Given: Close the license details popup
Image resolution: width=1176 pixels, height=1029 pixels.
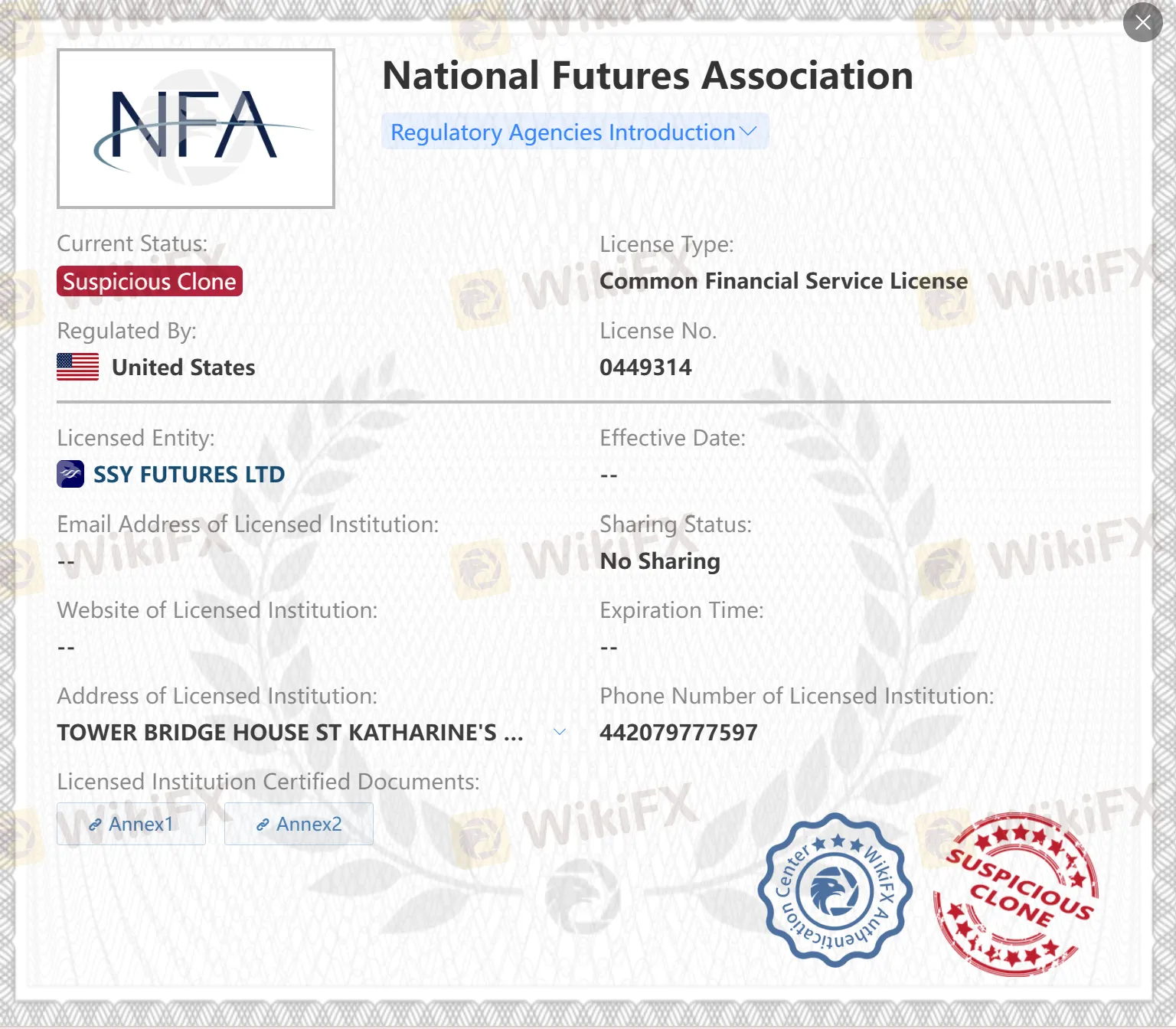Looking at the screenshot, I should coord(1142,22).
